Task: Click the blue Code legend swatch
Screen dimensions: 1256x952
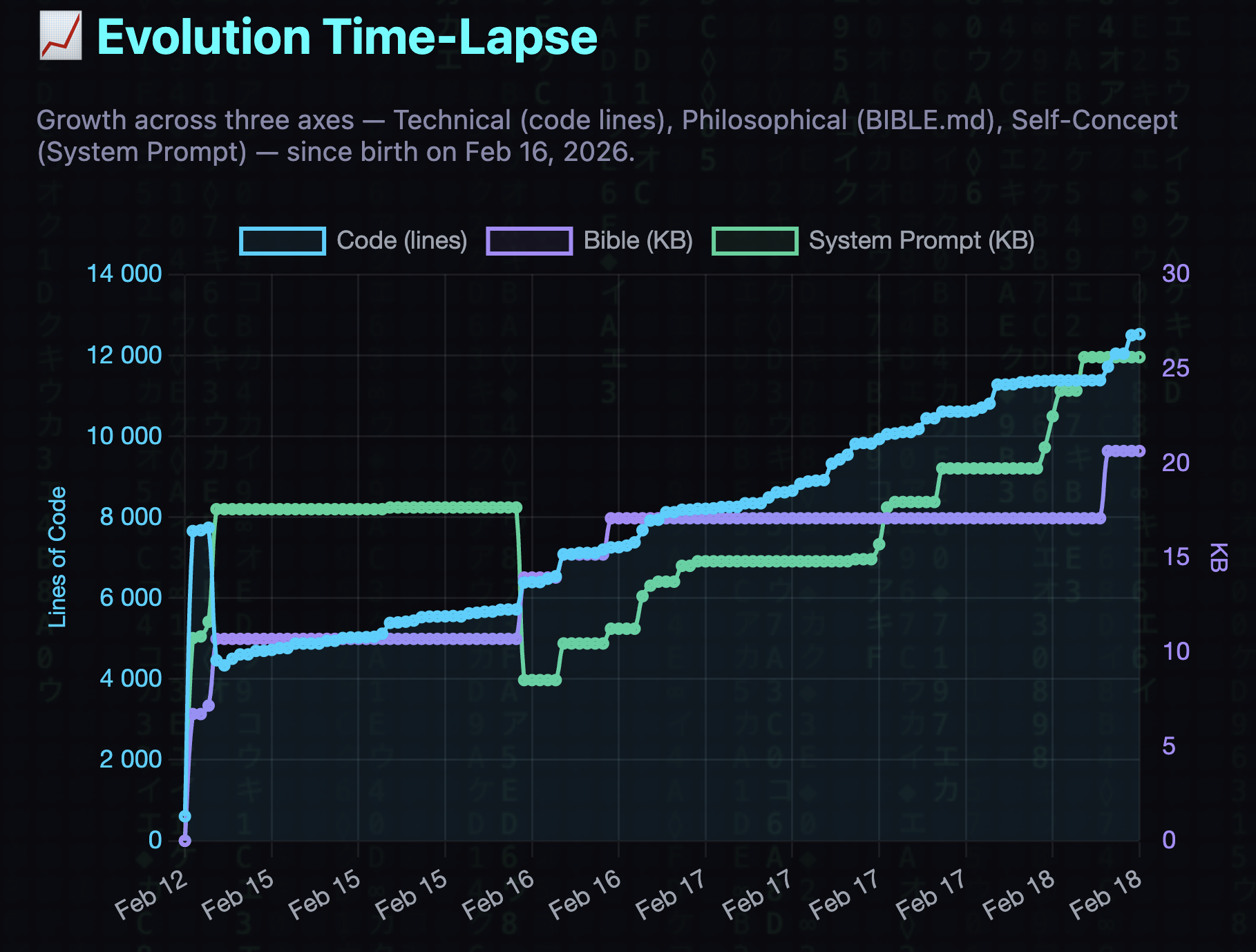Action: click(283, 241)
